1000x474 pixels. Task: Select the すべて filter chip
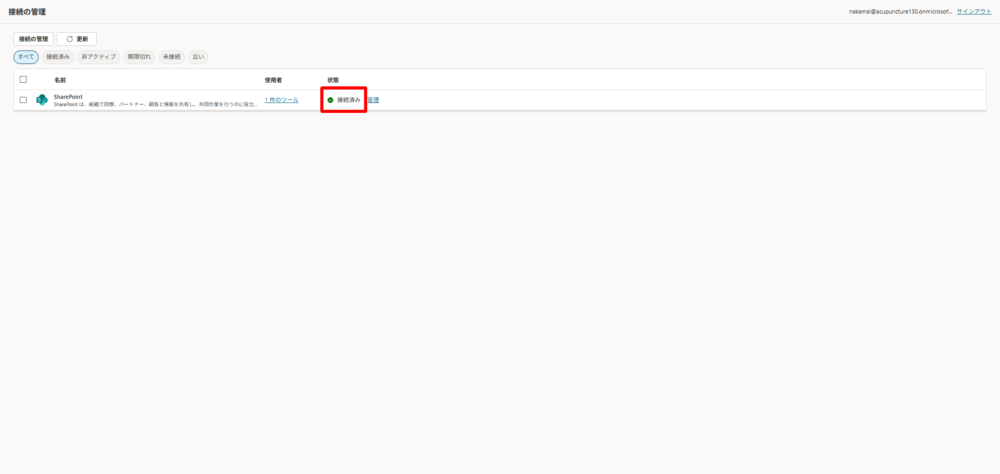click(26, 57)
